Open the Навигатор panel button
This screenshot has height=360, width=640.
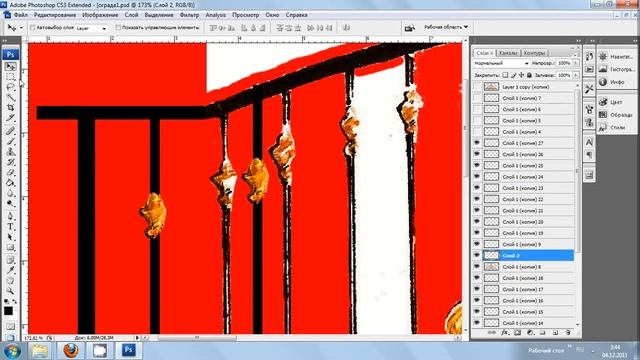[617, 57]
